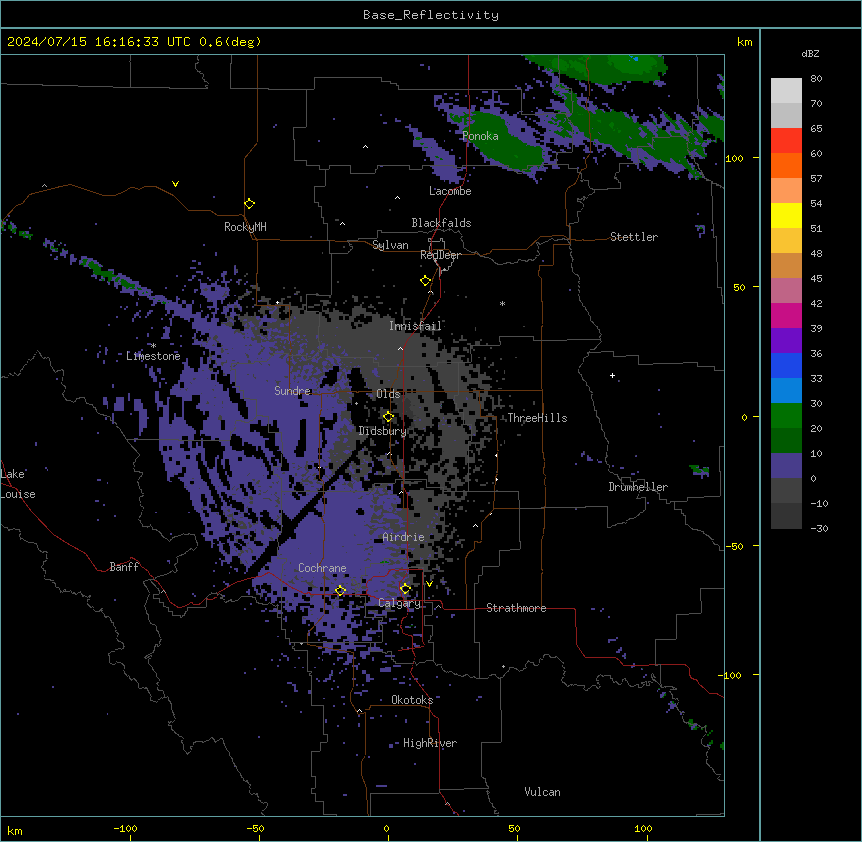Click the yellow V marker east of Calgary

(x=429, y=584)
